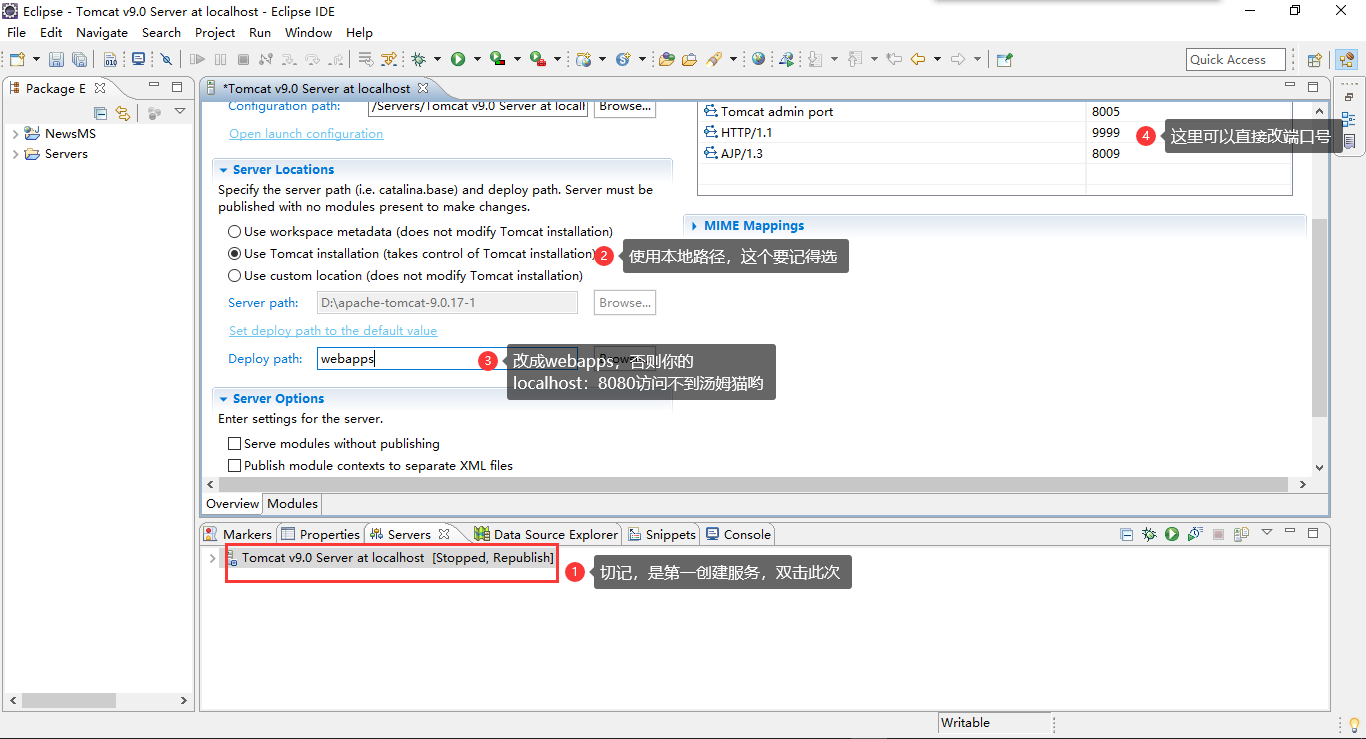Click the Quick Access search field

pos(1237,60)
